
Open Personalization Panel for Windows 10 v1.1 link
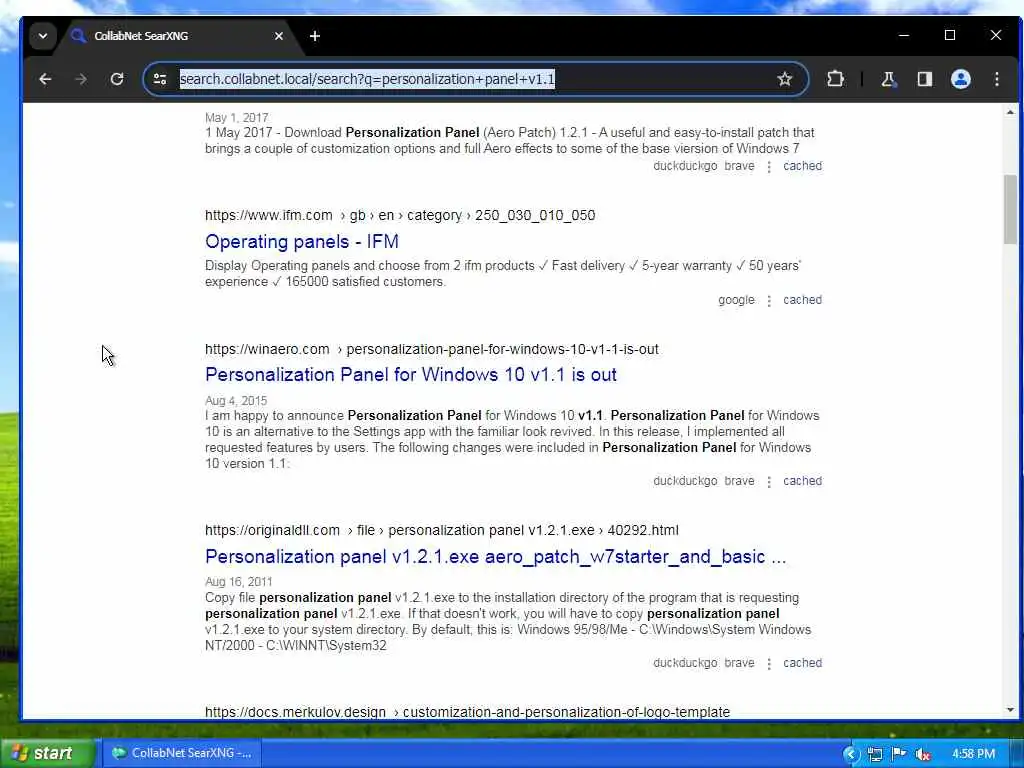(x=411, y=375)
